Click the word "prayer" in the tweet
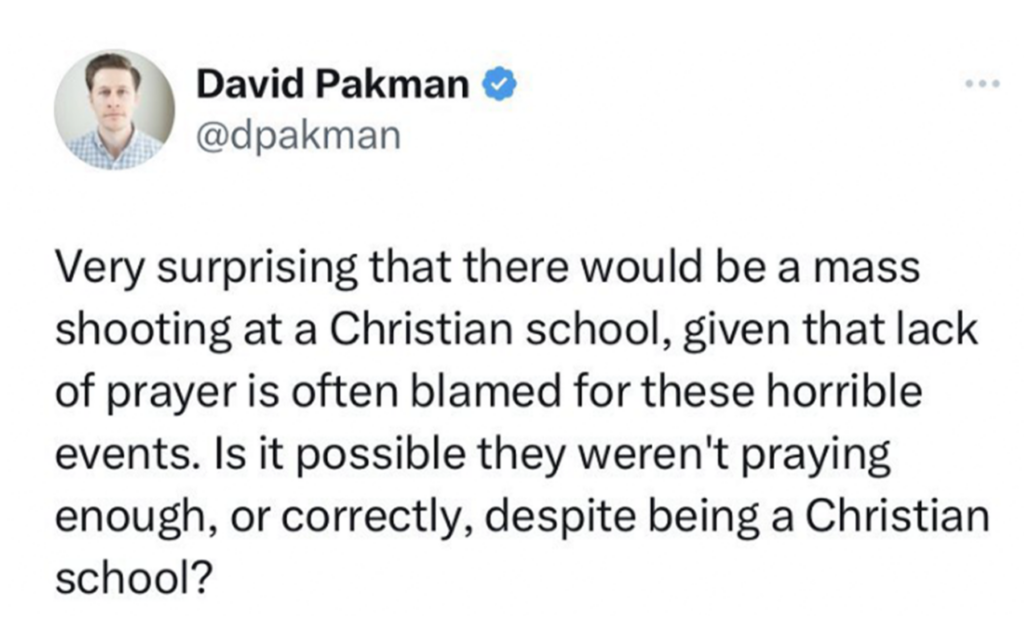1024x617 pixels. click(170, 393)
